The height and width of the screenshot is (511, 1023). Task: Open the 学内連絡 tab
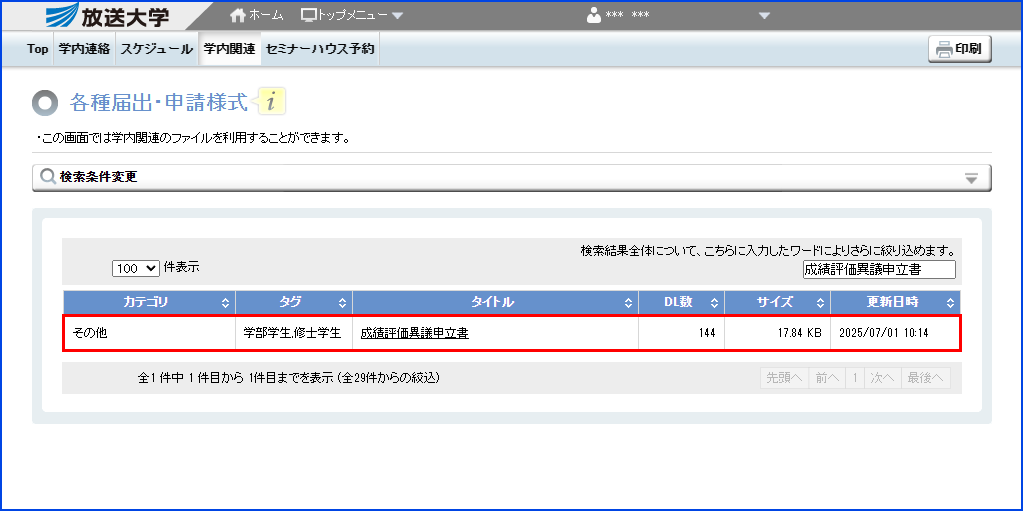(x=84, y=49)
